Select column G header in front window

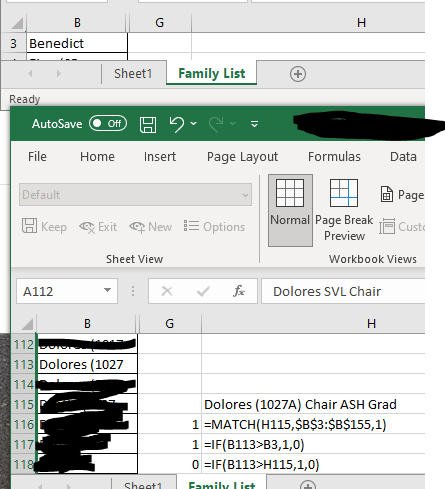pyautogui.click(x=169, y=324)
